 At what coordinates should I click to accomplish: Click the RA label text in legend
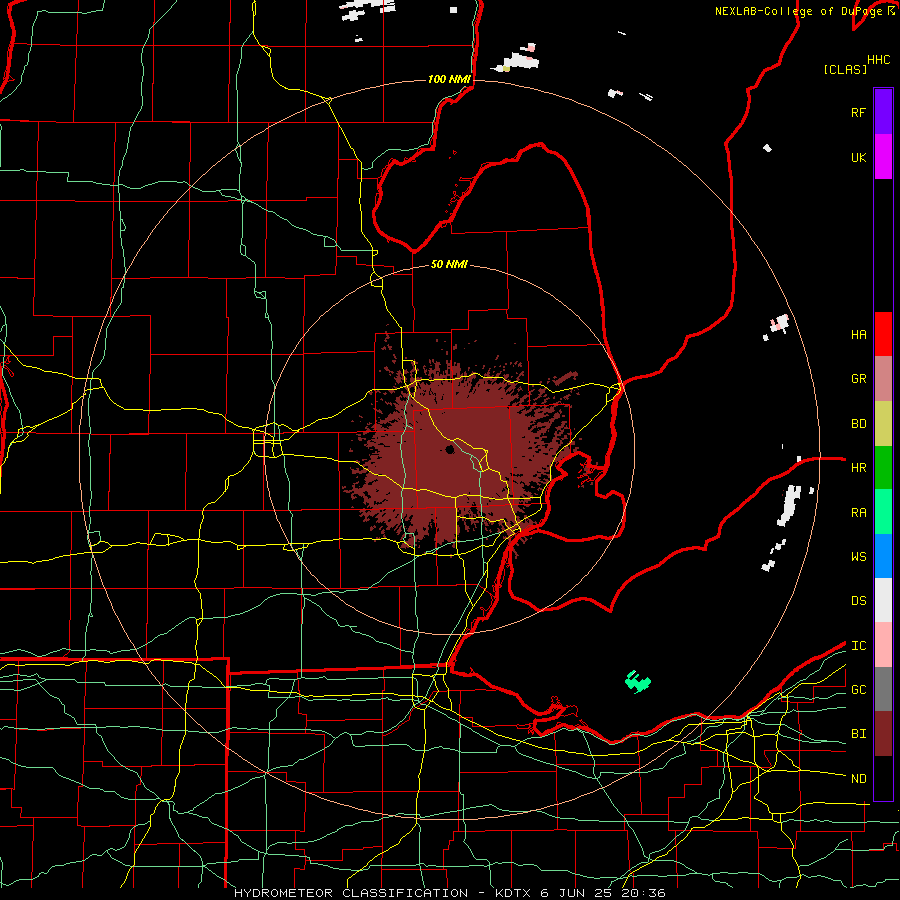click(858, 513)
